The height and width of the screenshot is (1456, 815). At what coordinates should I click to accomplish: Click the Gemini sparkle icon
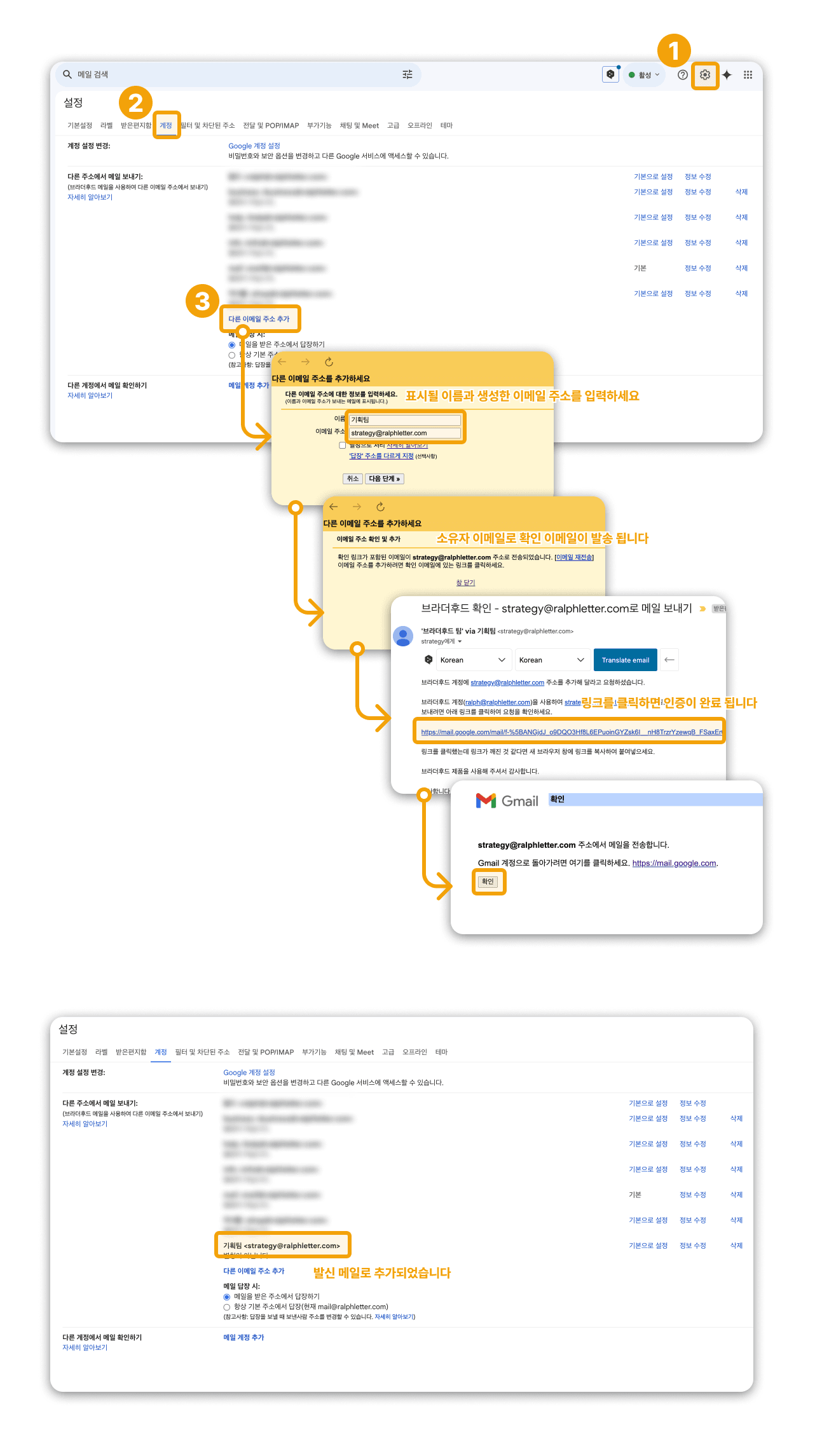pos(727,75)
